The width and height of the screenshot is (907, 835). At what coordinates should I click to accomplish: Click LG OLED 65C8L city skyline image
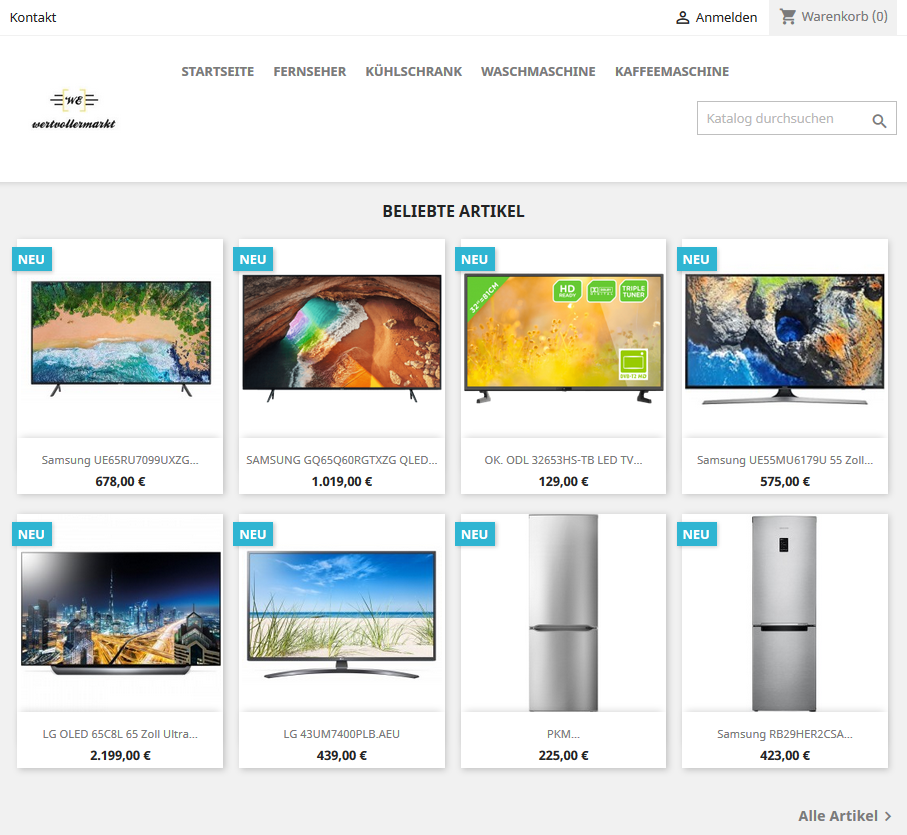[121, 613]
